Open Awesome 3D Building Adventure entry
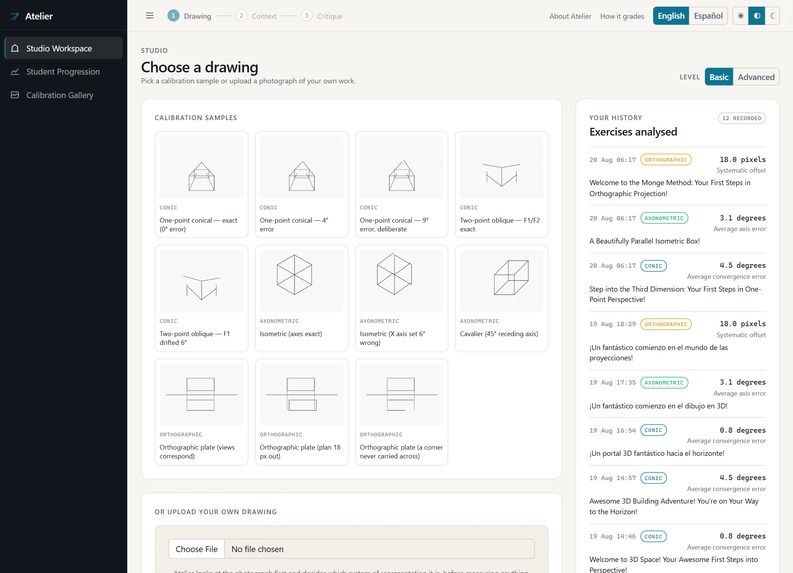Screen dimensions: 793x573 (x=677, y=495)
